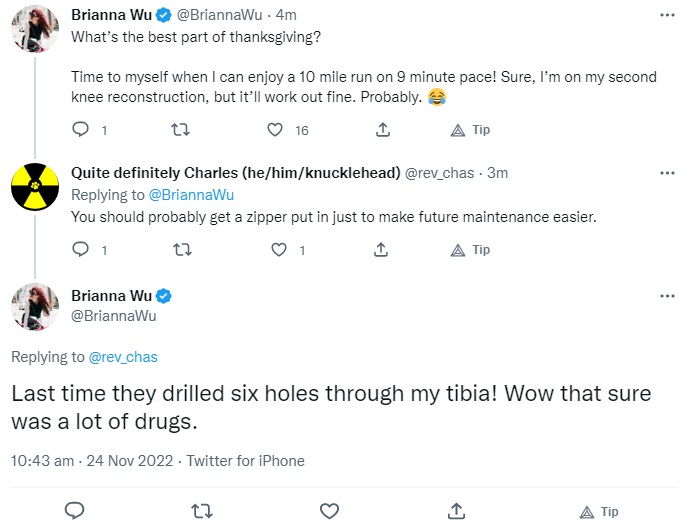The image size is (689, 530).
Task: Reply to the six holes tibia tweet
Action: [x=75, y=511]
